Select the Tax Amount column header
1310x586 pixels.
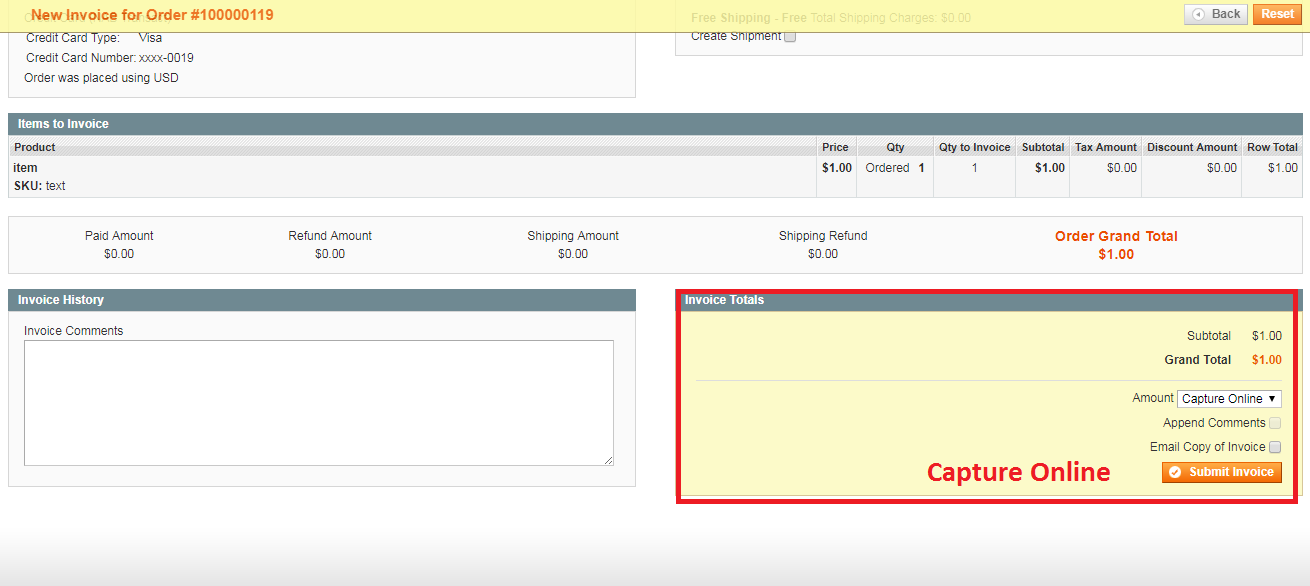coord(1105,147)
